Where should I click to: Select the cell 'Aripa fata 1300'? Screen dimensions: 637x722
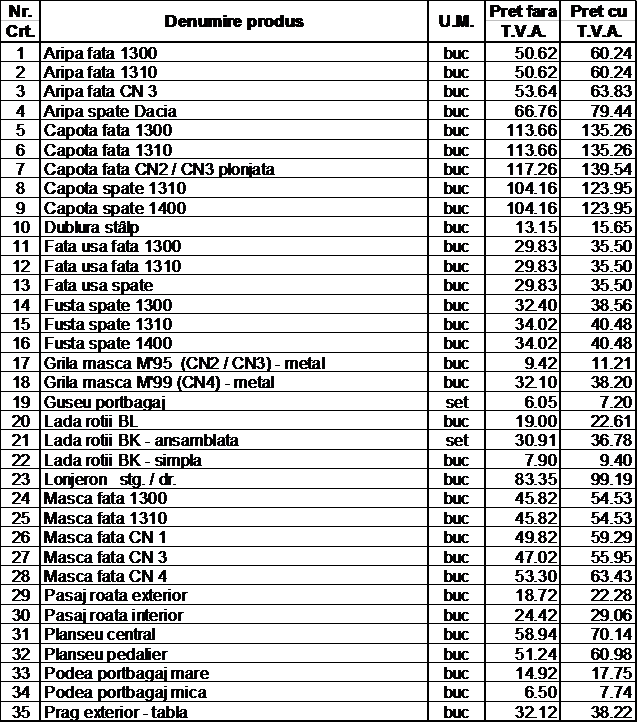[234, 53]
